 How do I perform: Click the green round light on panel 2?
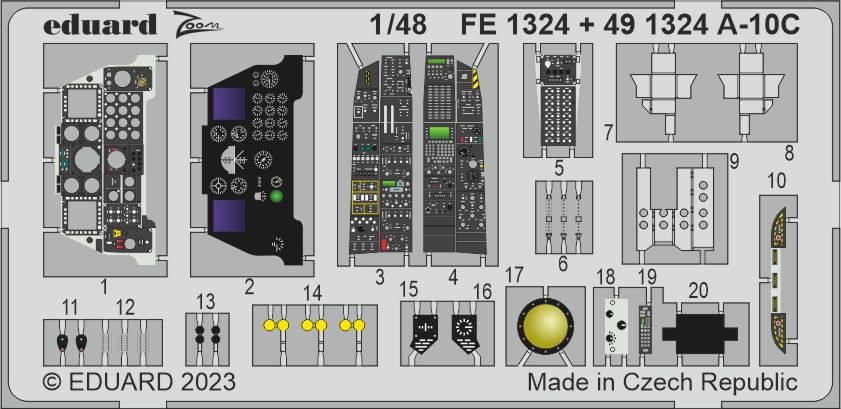coord(275,196)
